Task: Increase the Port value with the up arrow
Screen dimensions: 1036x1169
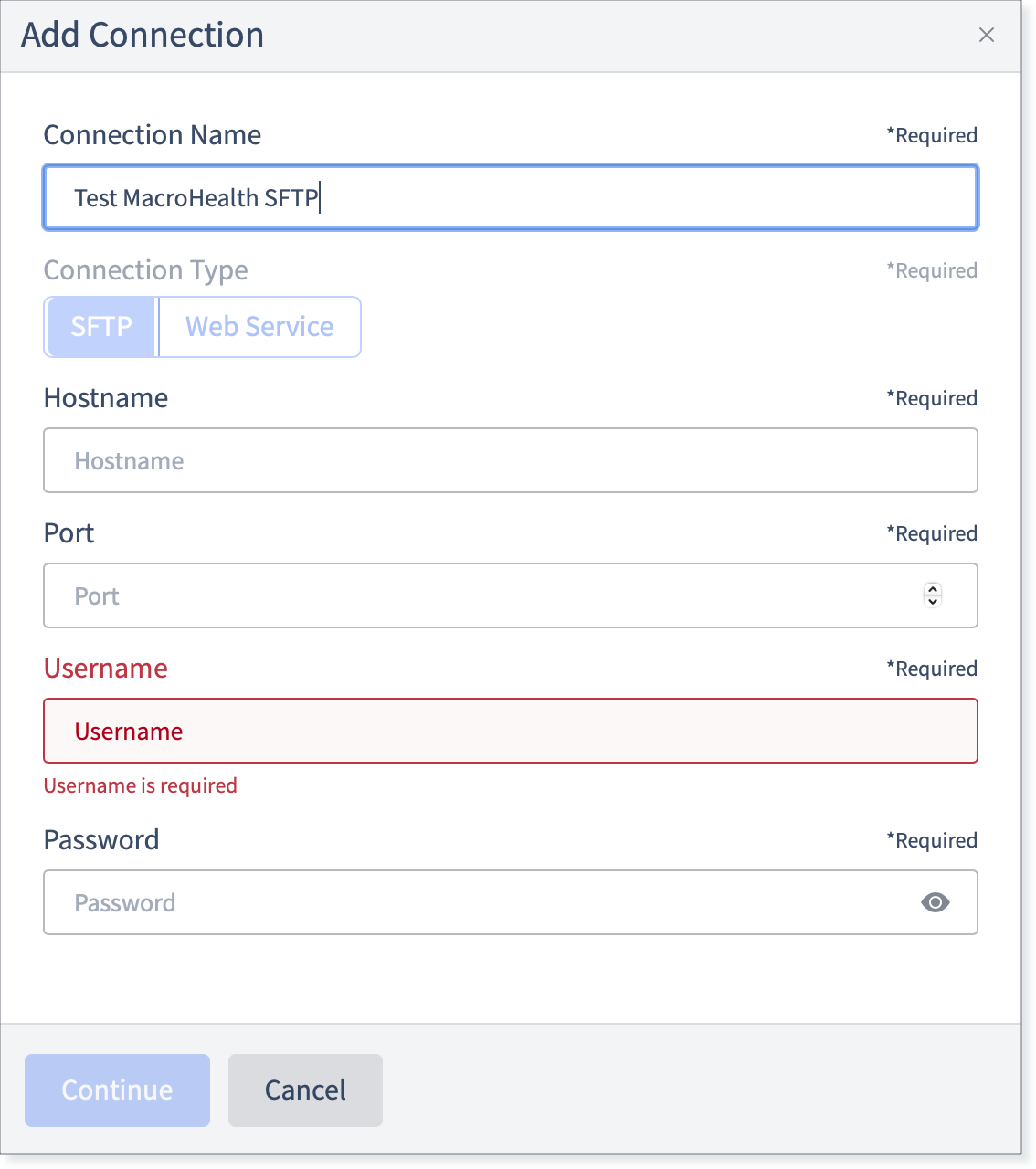Action: click(933, 589)
